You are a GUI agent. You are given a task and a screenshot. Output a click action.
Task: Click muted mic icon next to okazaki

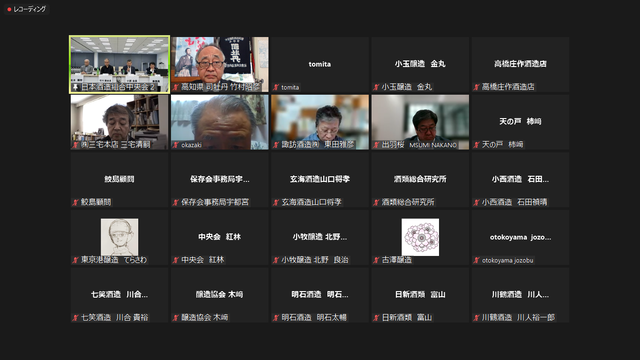pos(176,144)
